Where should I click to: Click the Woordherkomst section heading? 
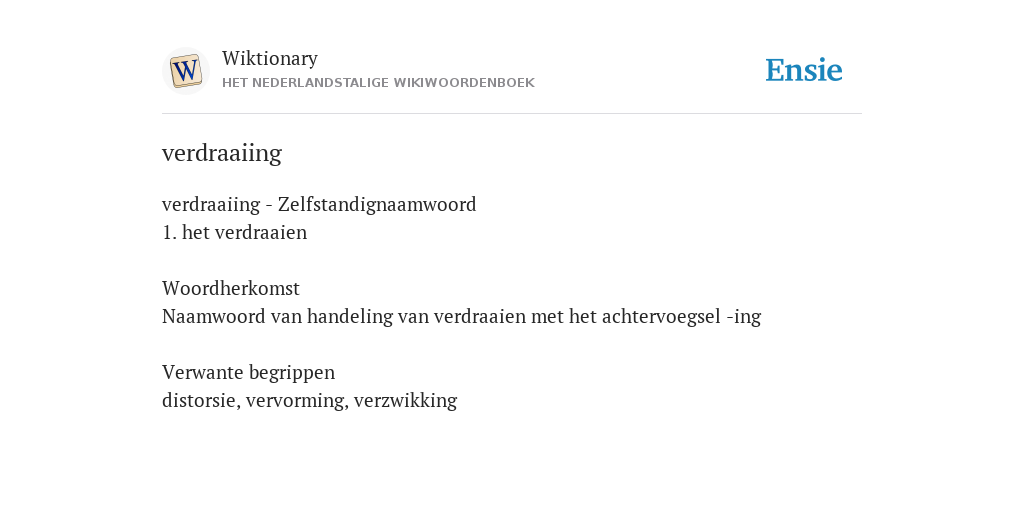point(231,288)
